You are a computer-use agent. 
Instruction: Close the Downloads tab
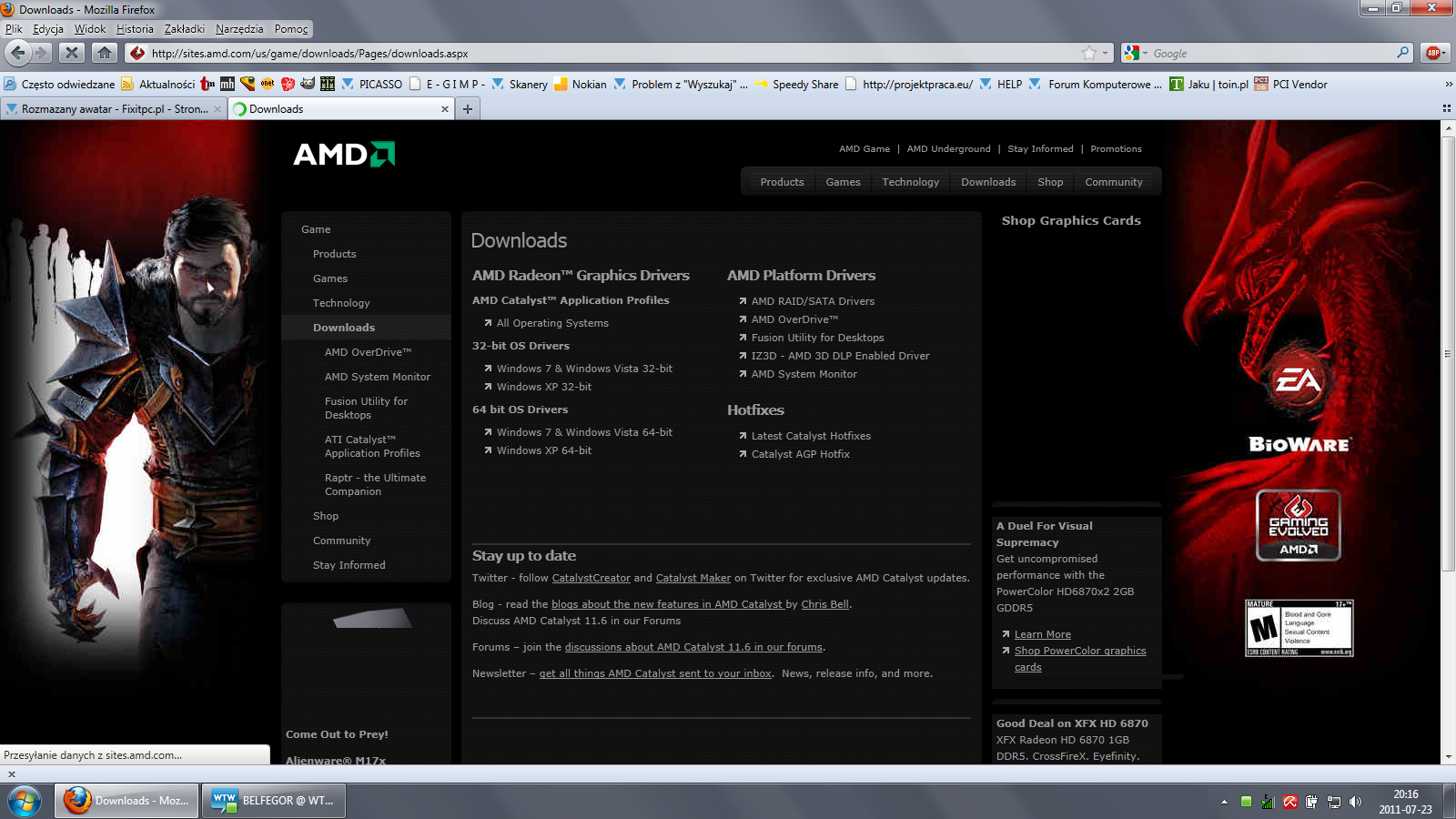pyautogui.click(x=445, y=108)
